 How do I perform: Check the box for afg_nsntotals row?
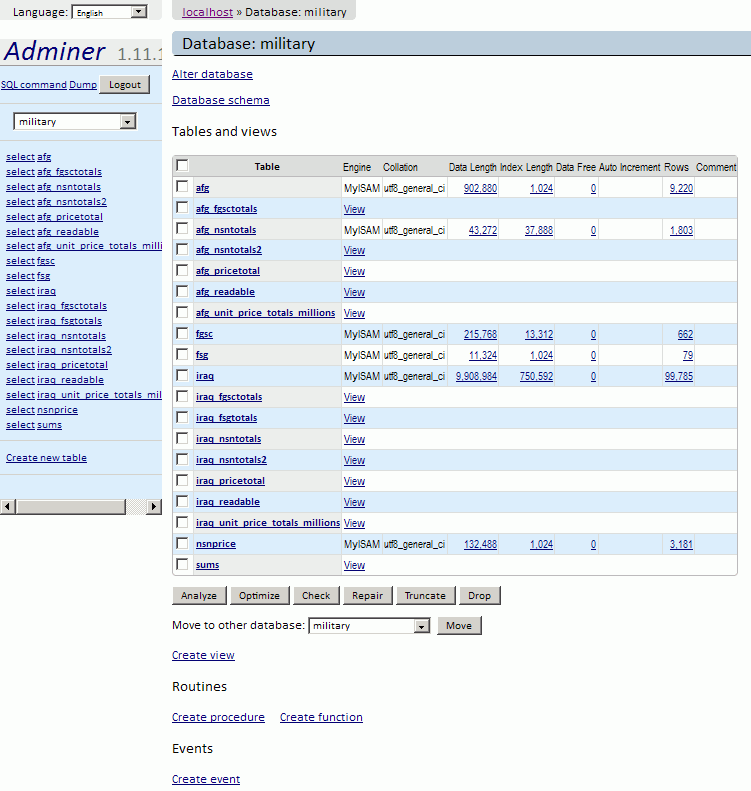pos(182,229)
